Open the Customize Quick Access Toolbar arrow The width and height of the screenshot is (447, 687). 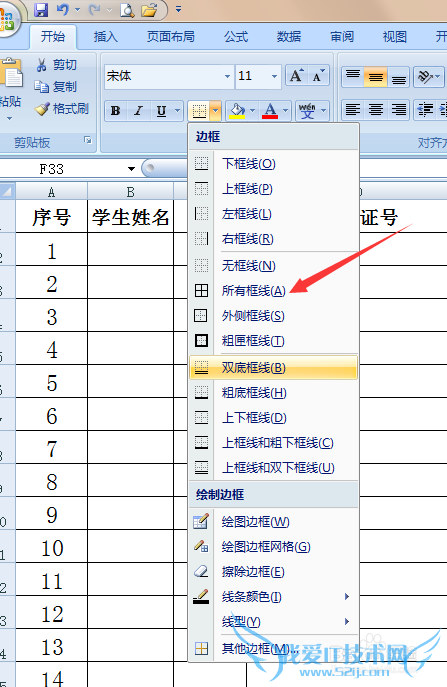(178, 9)
